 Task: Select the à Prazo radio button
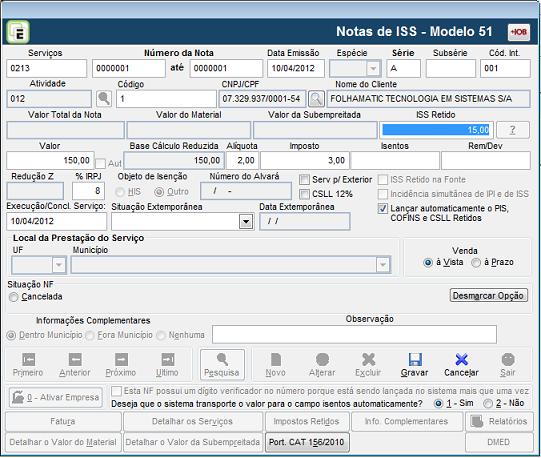pos(476,263)
